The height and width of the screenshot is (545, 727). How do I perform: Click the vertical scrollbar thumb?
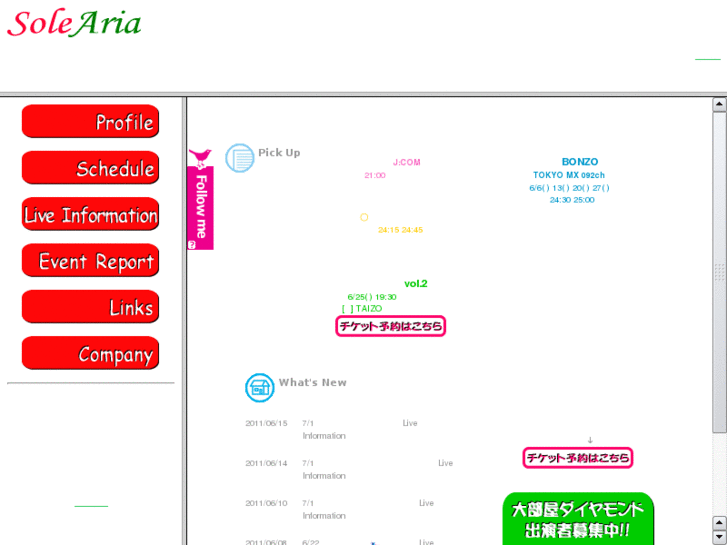click(x=719, y=272)
